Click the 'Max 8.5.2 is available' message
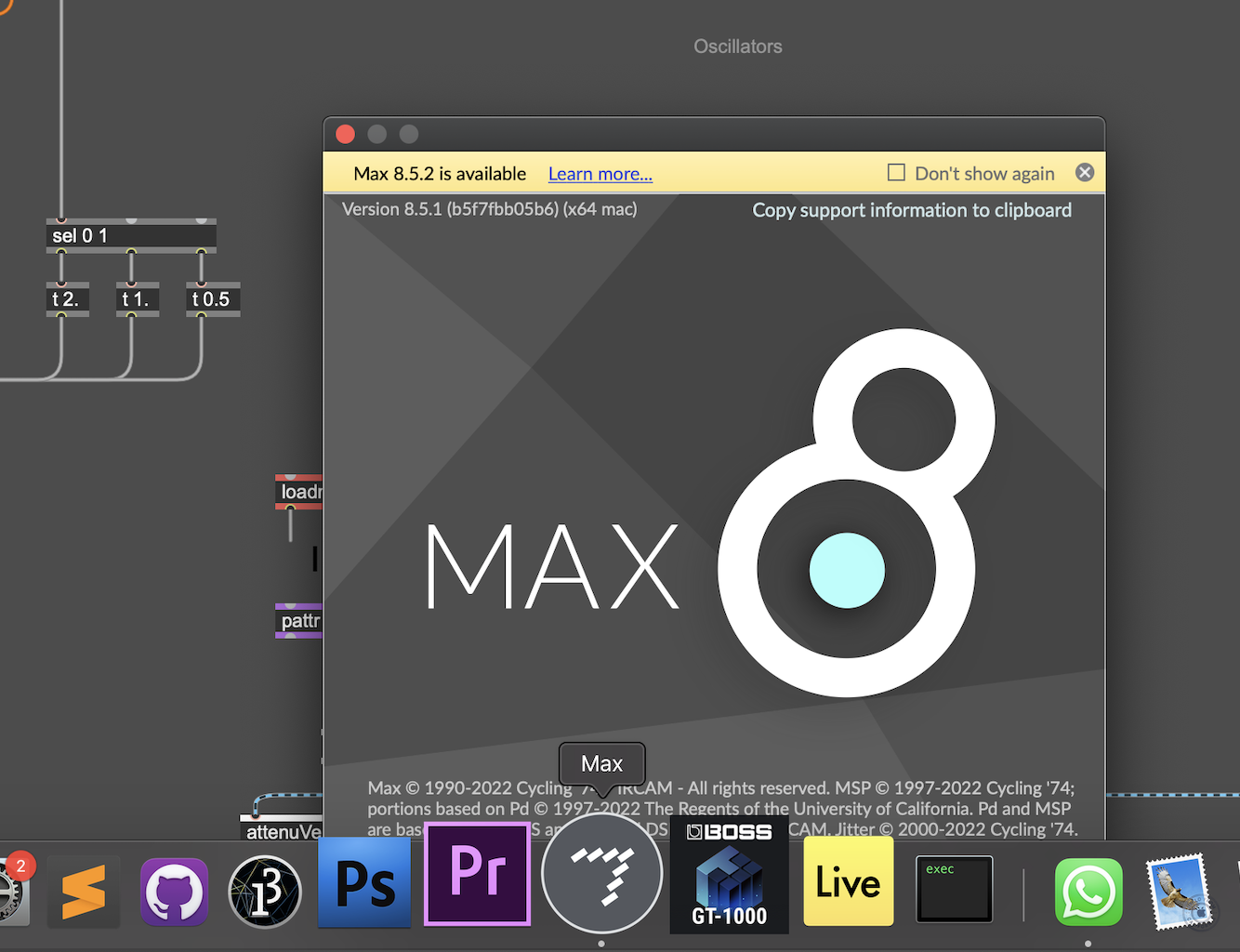The image size is (1240, 952). point(440,174)
